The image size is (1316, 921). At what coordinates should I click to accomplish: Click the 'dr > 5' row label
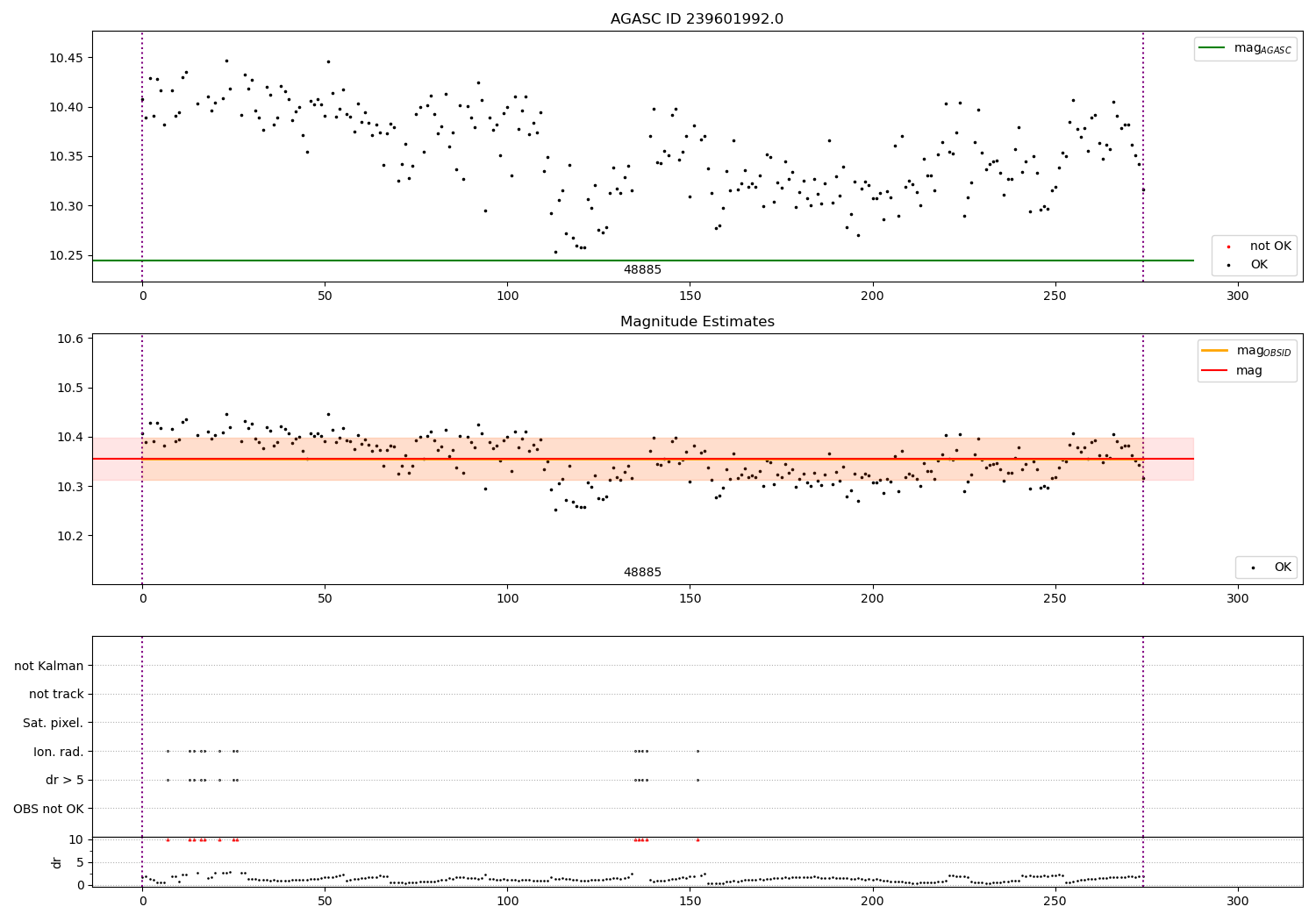[65, 781]
